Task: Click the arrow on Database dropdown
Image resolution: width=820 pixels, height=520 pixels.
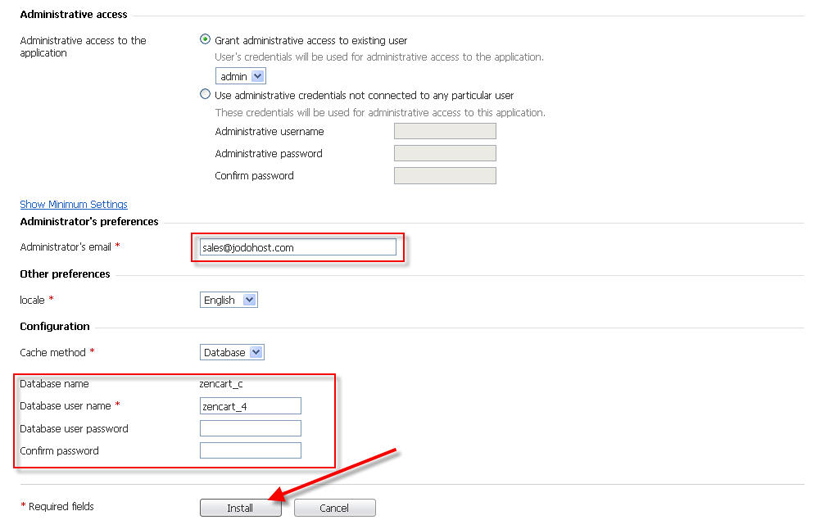Action: click(256, 353)
